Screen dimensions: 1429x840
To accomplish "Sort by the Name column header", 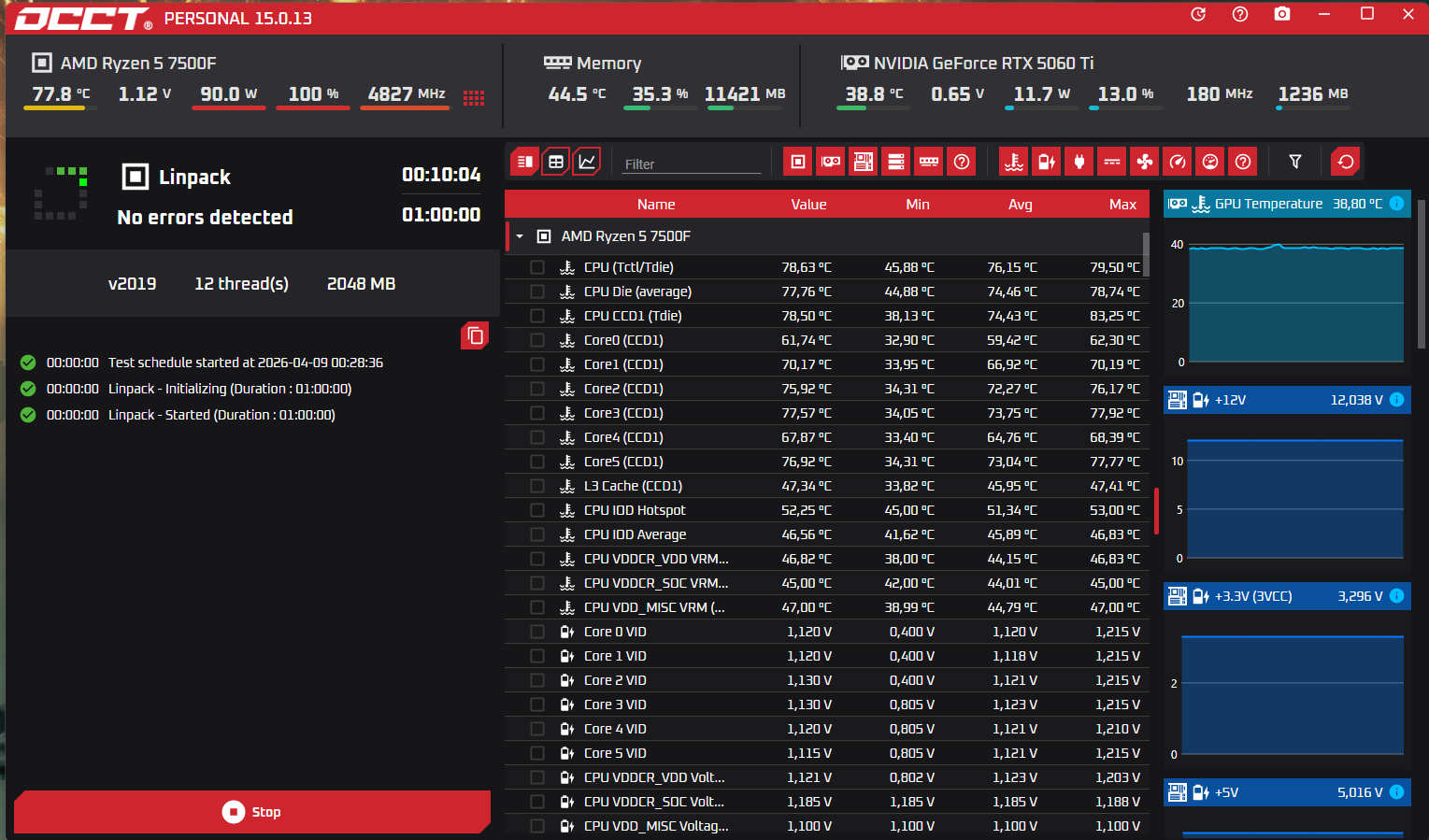I will tap(655, 205).
